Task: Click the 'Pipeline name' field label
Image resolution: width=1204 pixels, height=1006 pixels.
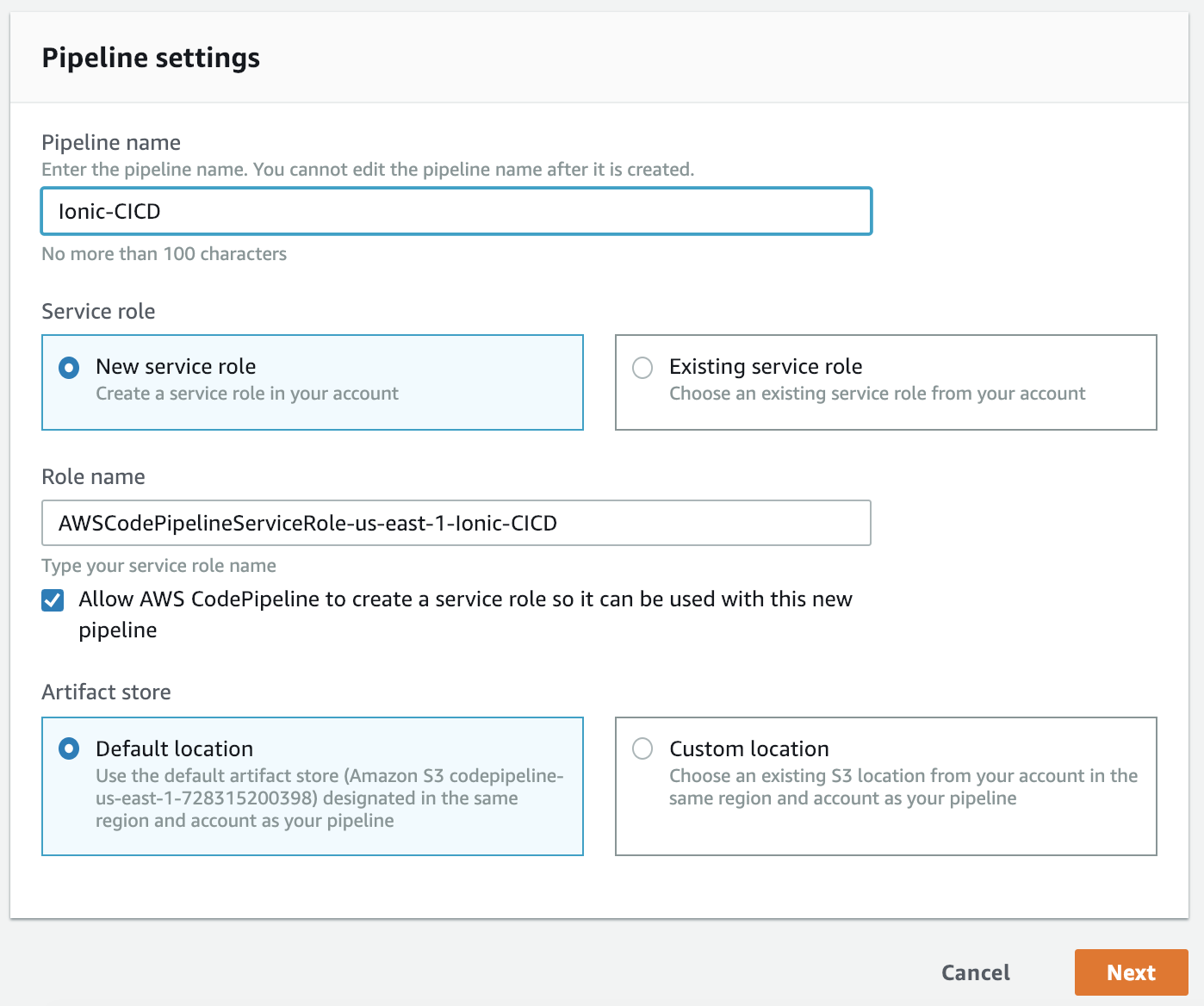Action: coord(111,142)
